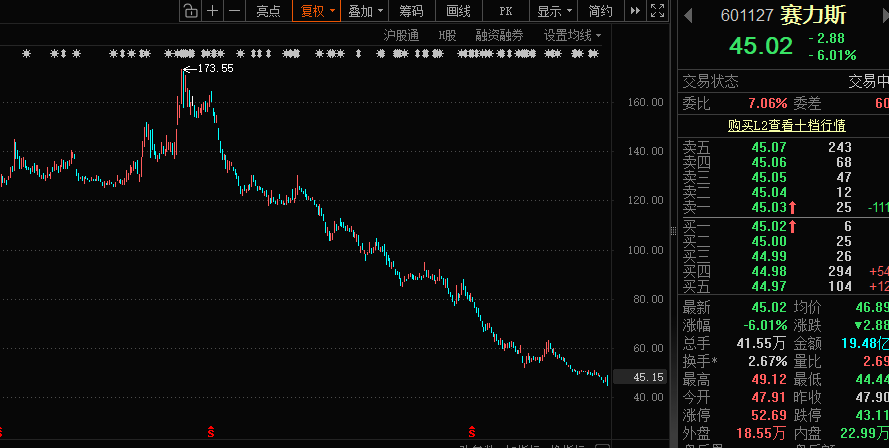
Task: Select the 买四 price 44.98
Action: pyautogui.click(x=769, y=271)
